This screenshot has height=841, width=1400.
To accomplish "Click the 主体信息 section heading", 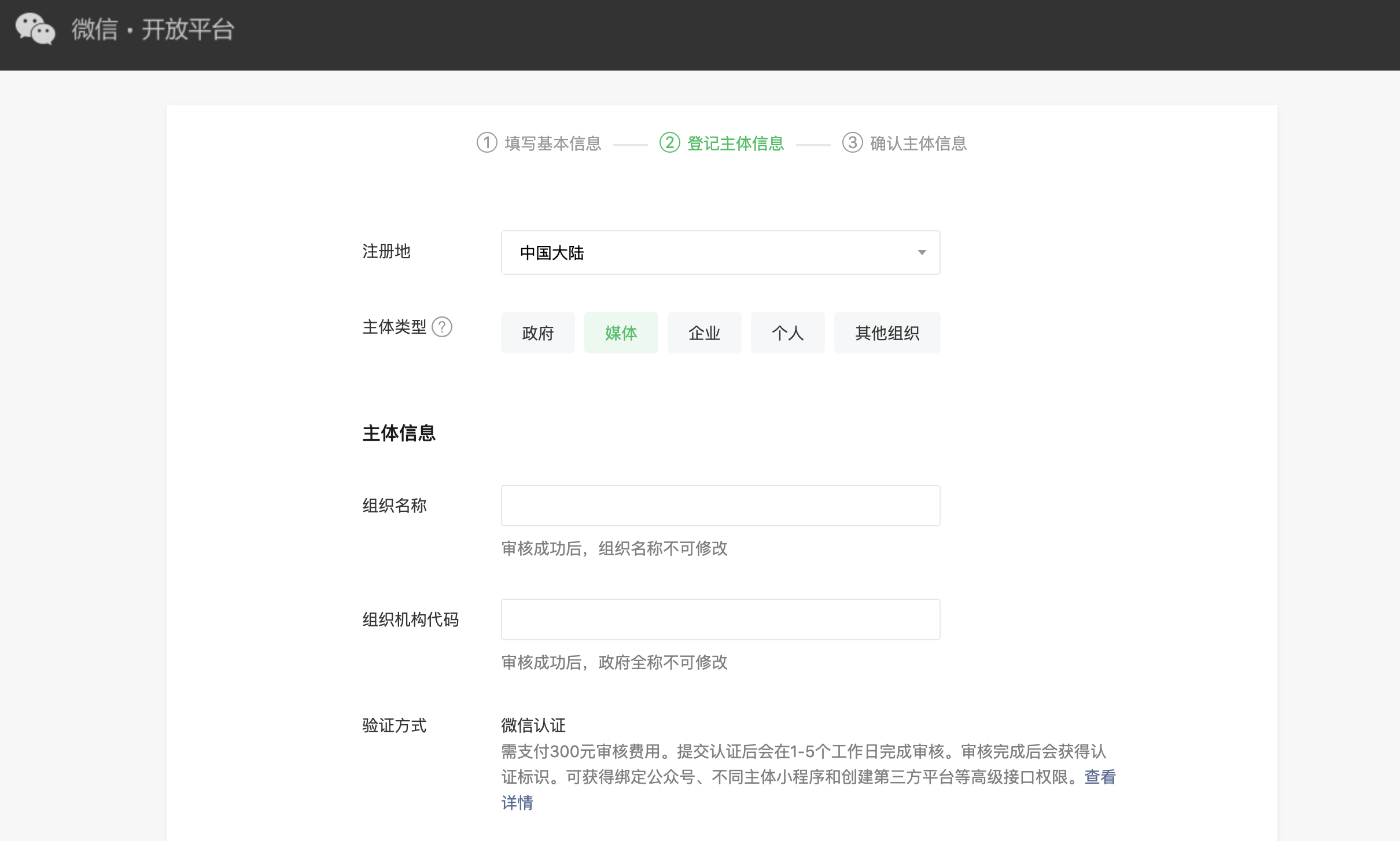I will pos(399,433).
